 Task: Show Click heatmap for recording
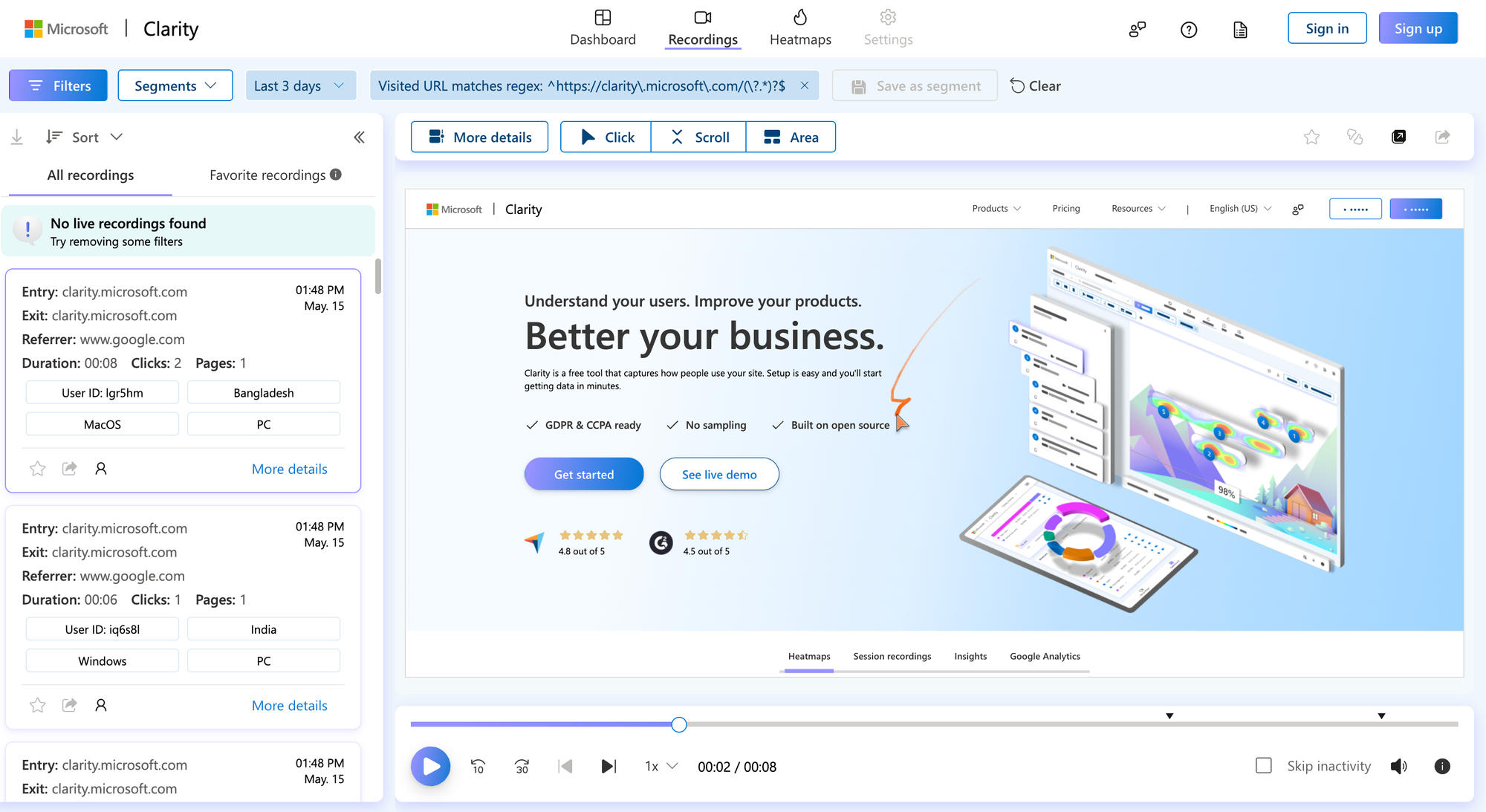point(606,137)
